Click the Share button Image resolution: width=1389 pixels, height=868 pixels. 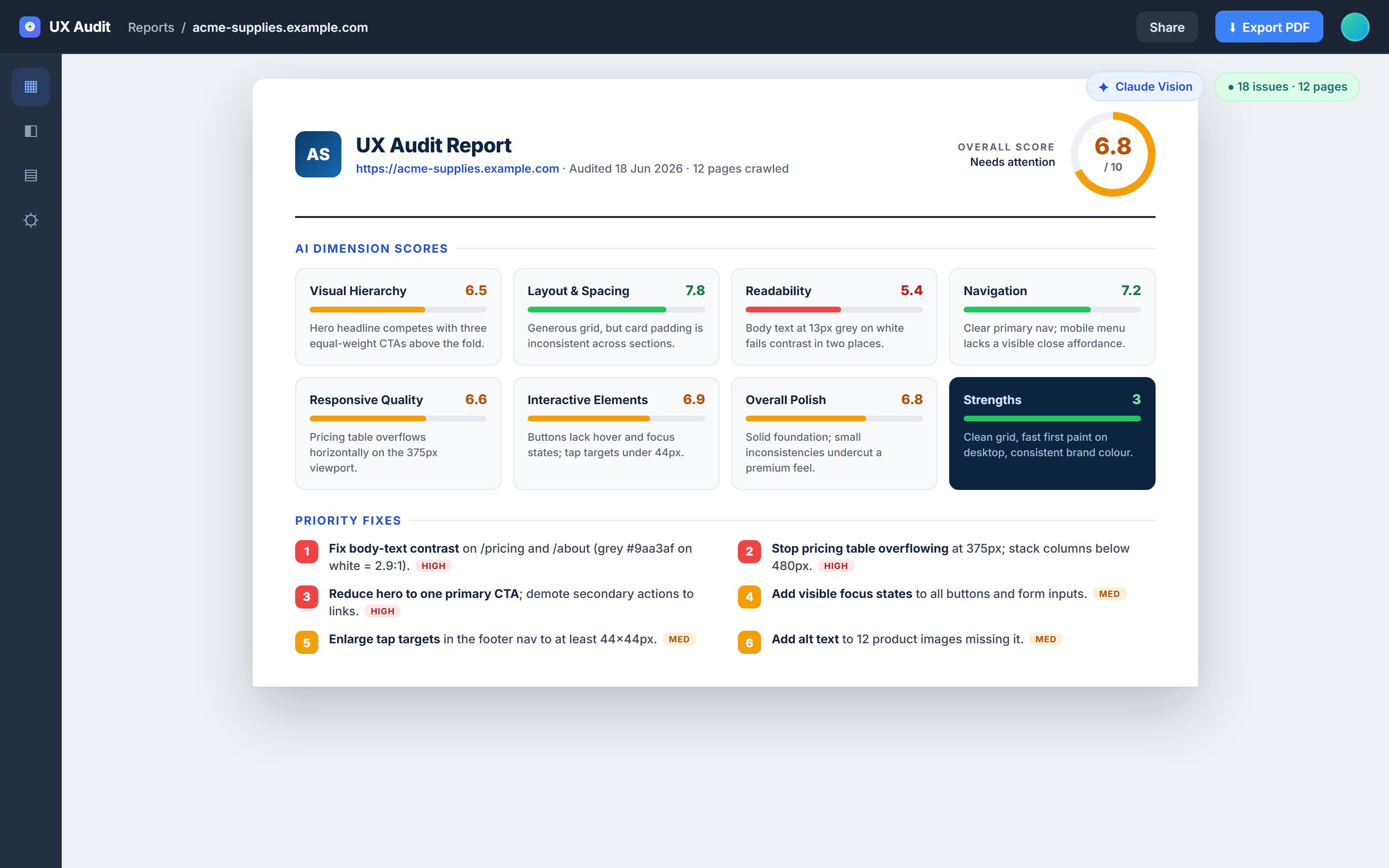pos(1167,27)
